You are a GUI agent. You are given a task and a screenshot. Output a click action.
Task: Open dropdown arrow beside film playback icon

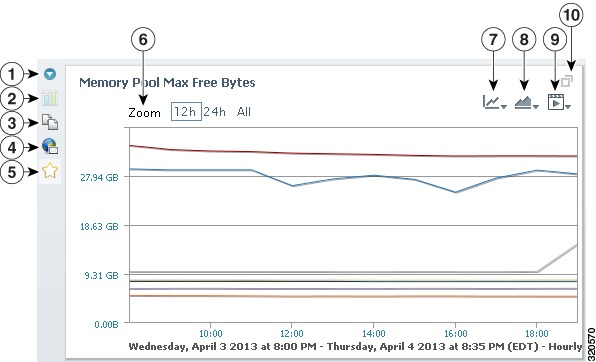[x=567, y=107]
